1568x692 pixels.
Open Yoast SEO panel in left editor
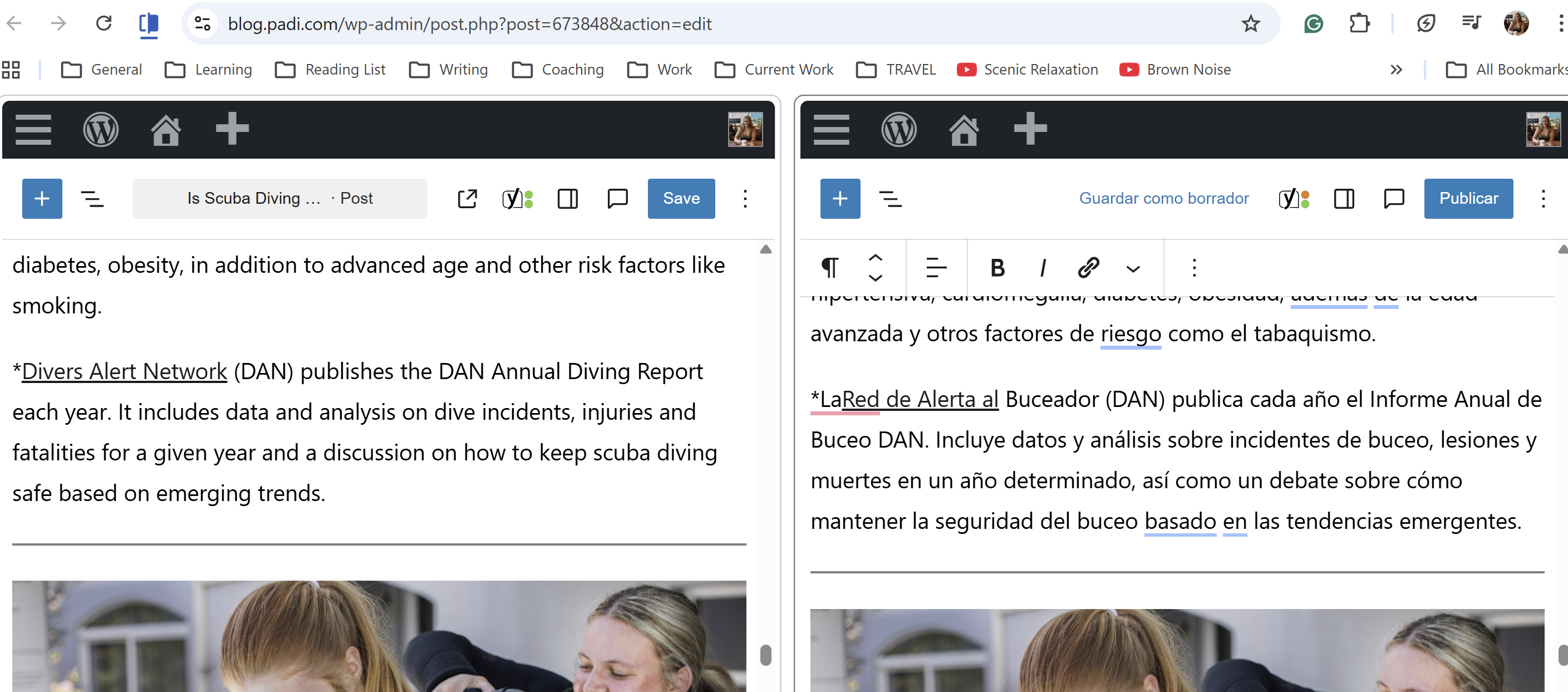coord(517,198)
